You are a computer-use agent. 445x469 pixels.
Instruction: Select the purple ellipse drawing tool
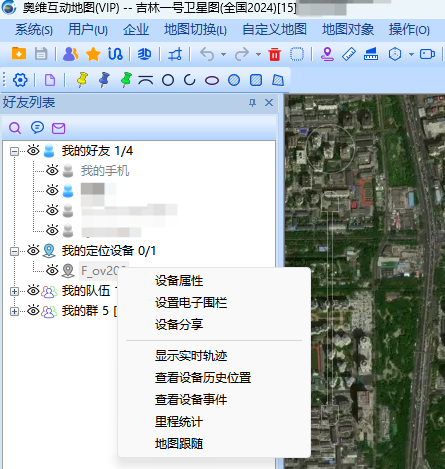click(212, 81)
